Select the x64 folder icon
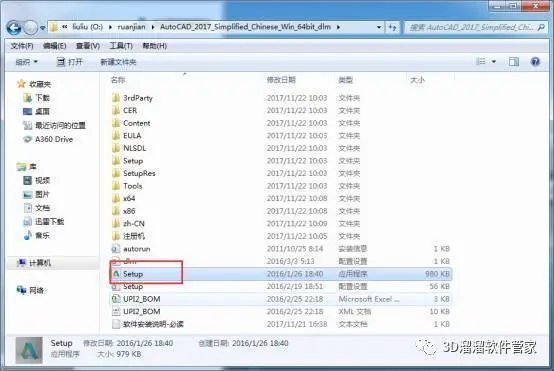The height and width of the screenshot is (371, 554). (x=116, y=198)
